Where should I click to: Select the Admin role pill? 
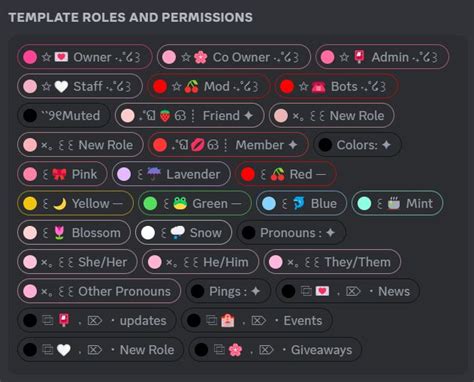pos(382,57)
